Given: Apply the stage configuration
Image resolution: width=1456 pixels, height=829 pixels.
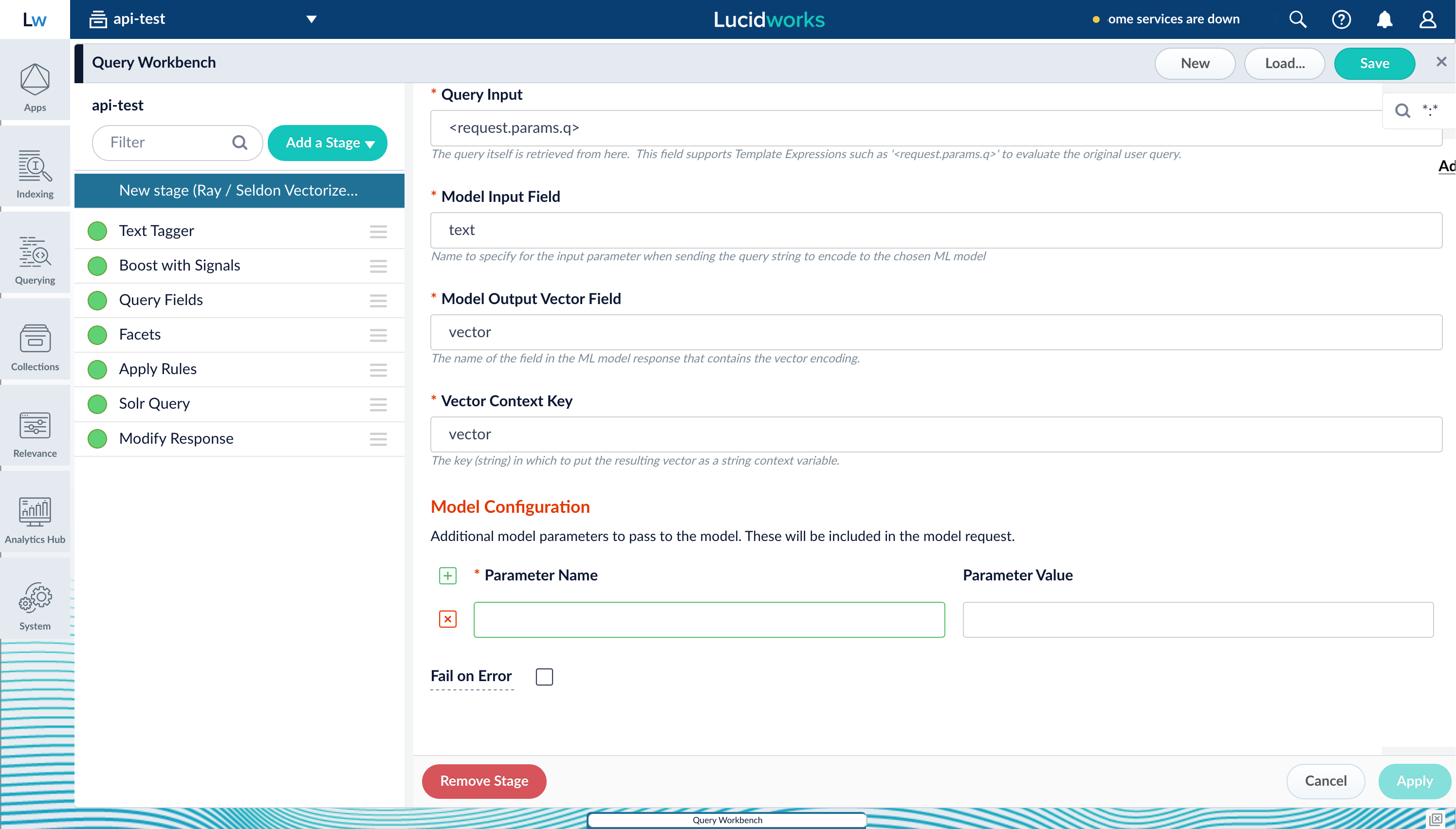Looking at the screenshot, I should pyautogui.click(x=1415, y=781).
